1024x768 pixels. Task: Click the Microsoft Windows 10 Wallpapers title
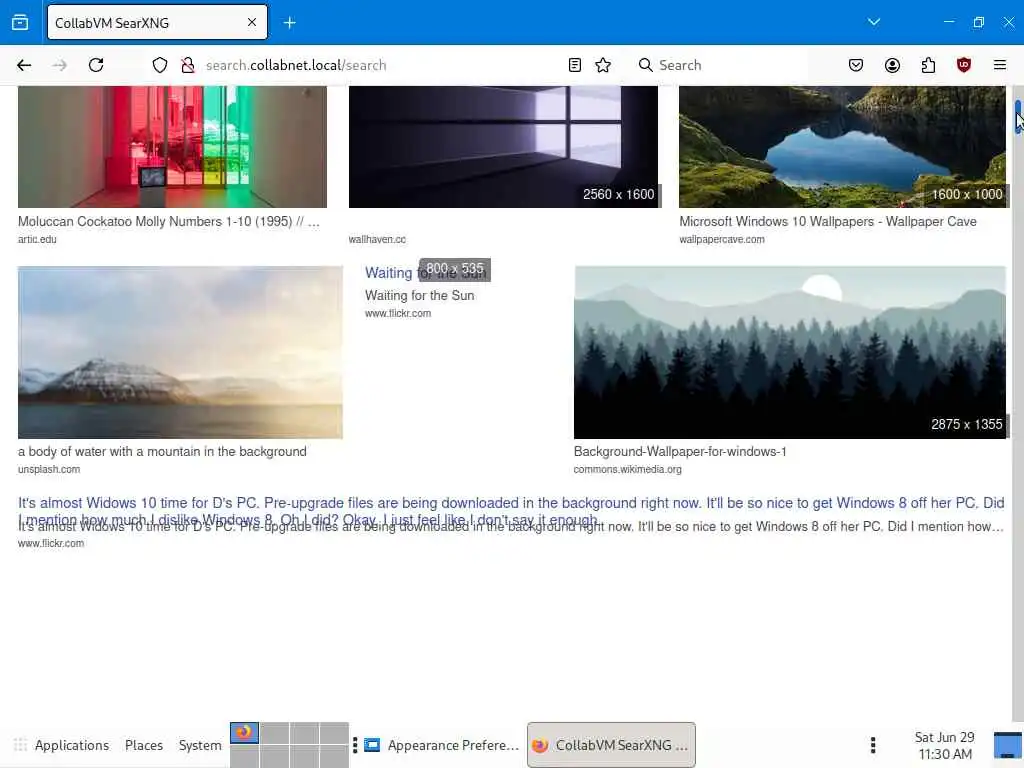pyautogui.click(x=827, y=222)
